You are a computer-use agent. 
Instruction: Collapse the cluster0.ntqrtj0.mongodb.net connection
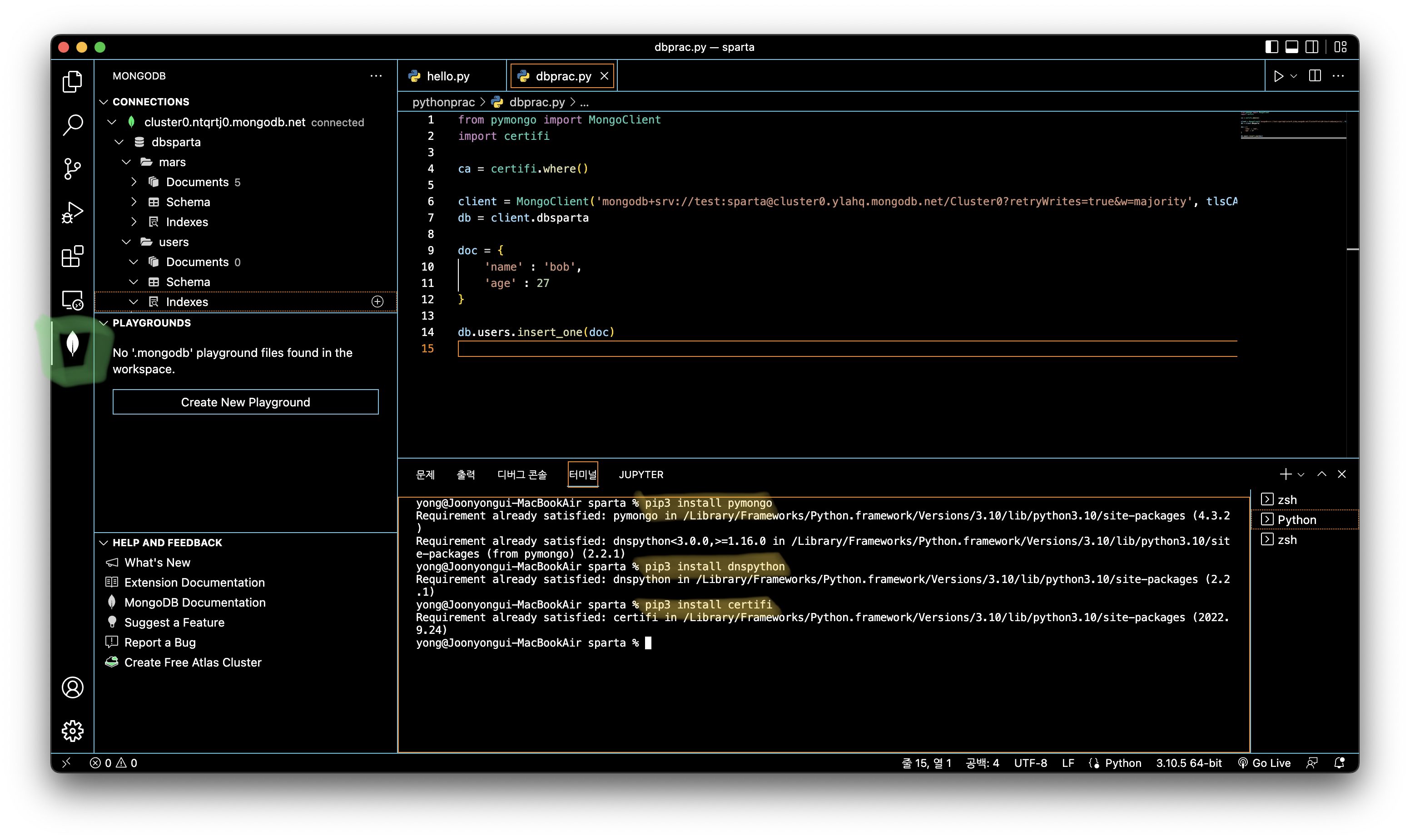point(112,122)
